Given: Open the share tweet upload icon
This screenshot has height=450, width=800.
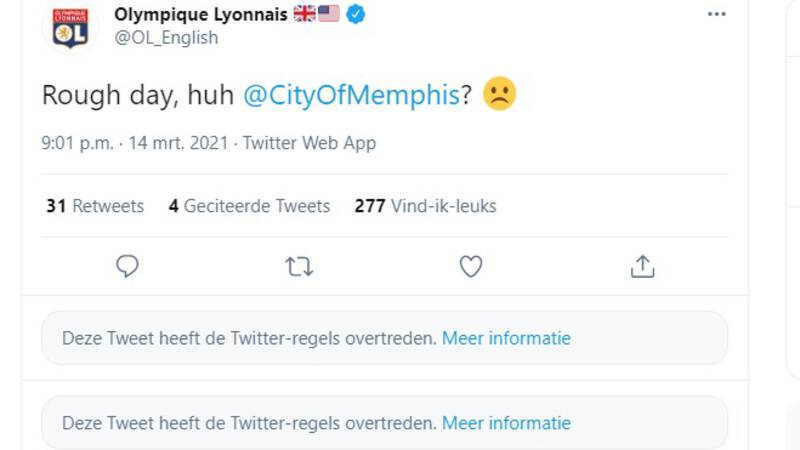Looking at the screenshot, I should pos(642,266).
